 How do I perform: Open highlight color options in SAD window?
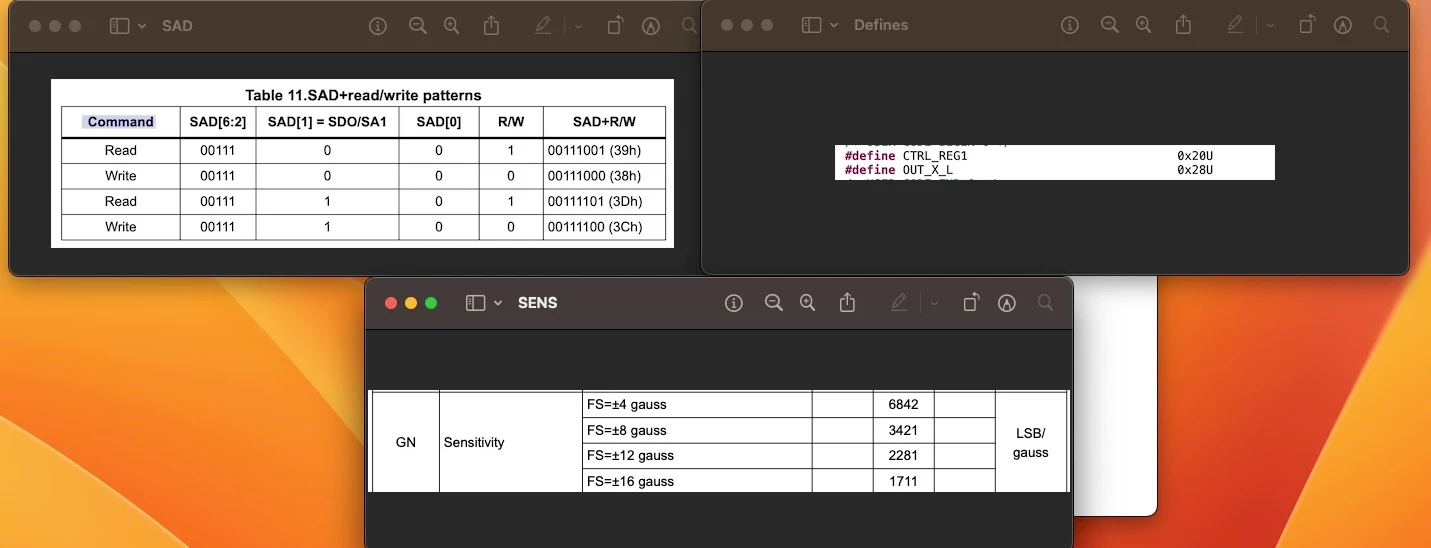coord(578,26)
